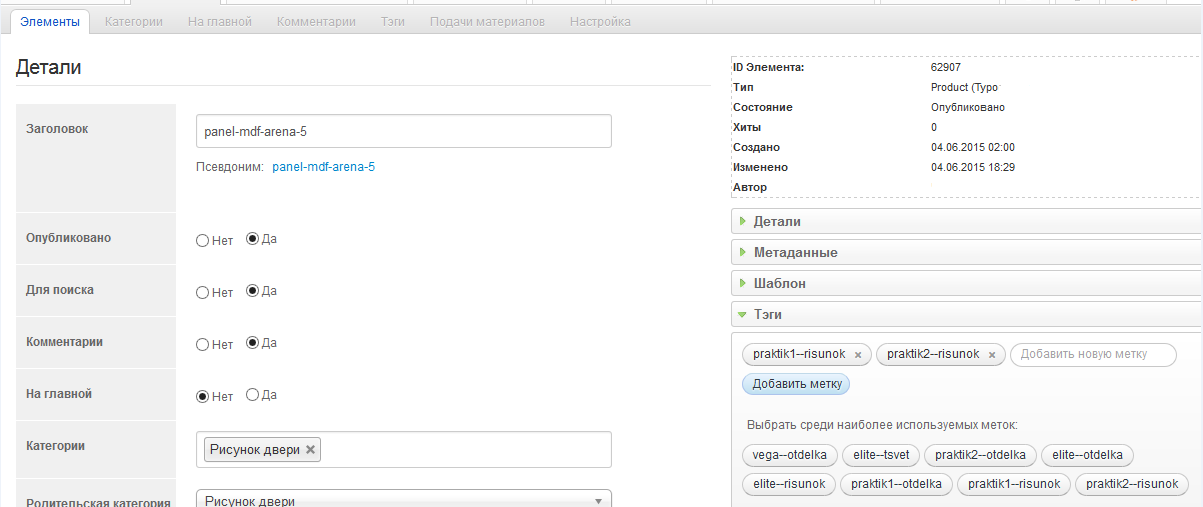Remove the Рисунок двери category chip
Viewport: 1203px width, 507px height.
[311, 450]
